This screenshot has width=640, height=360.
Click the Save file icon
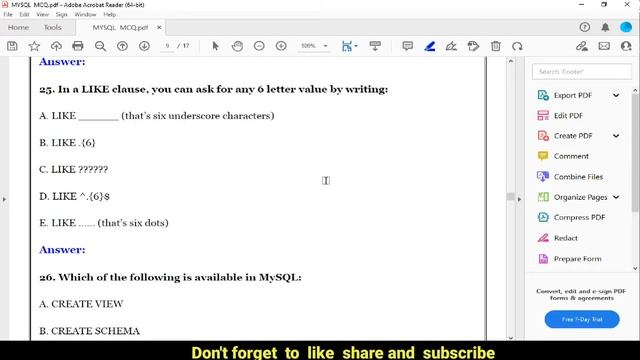click(12, 46)
